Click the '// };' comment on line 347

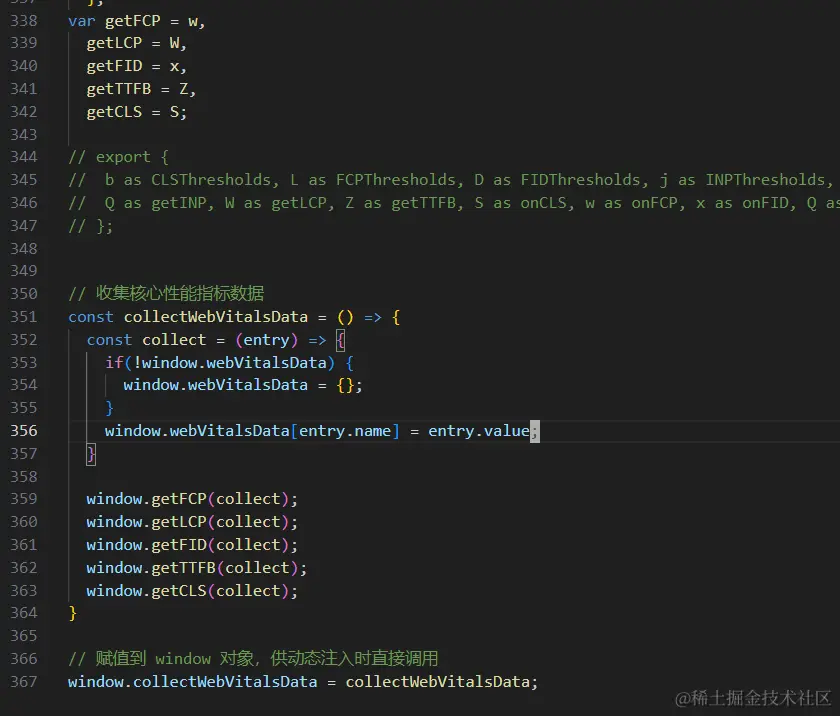coord(91,226)
